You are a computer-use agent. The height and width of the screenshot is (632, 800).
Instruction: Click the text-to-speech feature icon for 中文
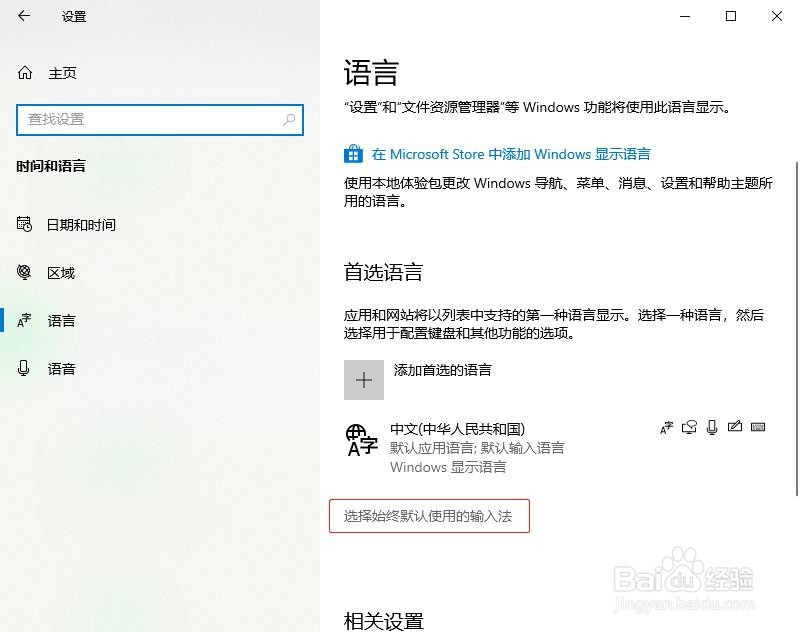[x=689, y=427]
